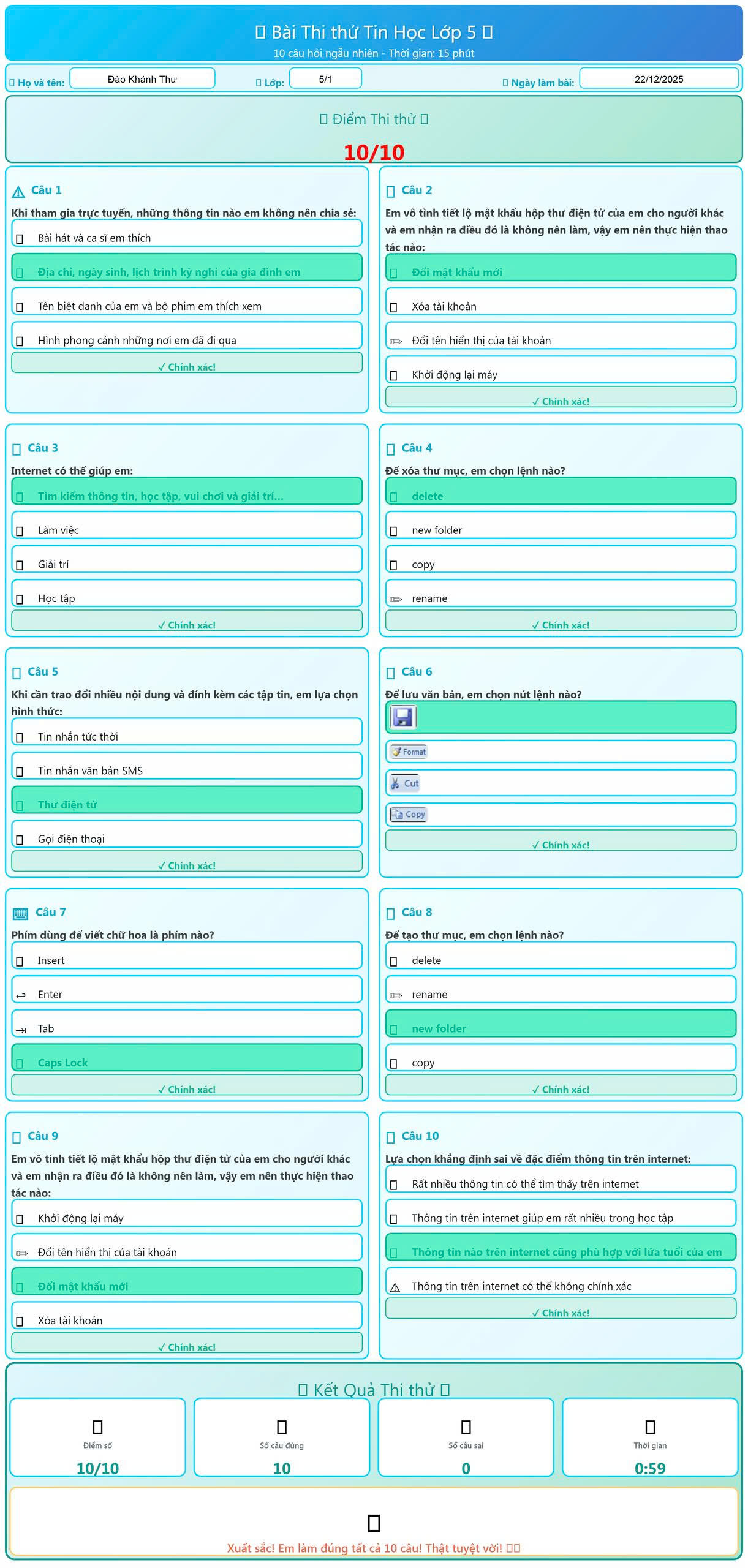Select the 'Thư điện tử' answer in Câu 5
Image resolution: width=748 pixels, height=1568 pixels.
click(186, 804)
